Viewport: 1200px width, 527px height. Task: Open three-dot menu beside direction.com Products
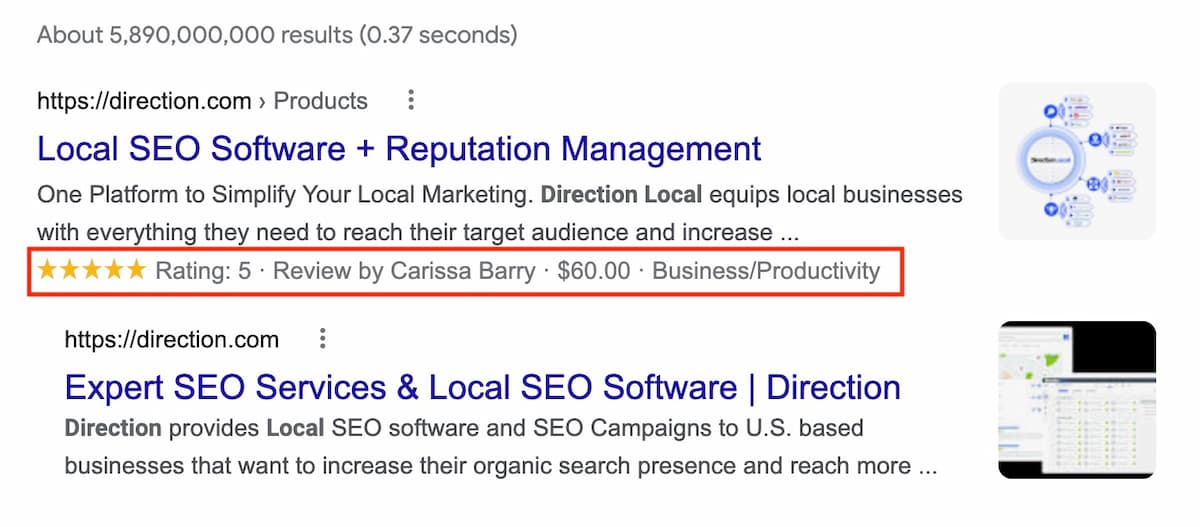click(410, 100)
